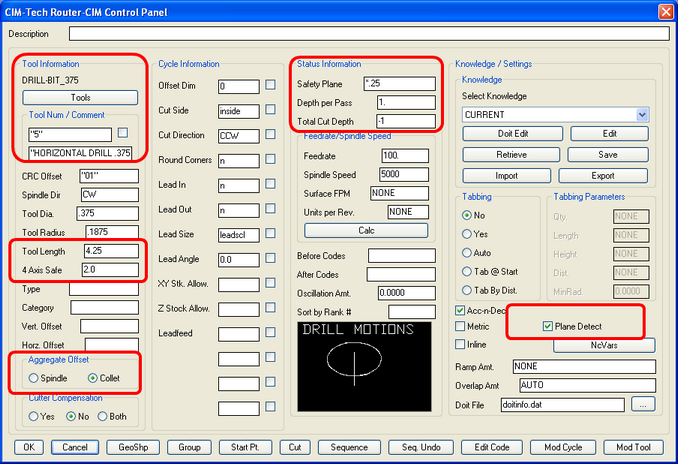The image size is (678, 464).
Task: Click the Description input field
Action: pyautogui.click(x=369, y=34)
